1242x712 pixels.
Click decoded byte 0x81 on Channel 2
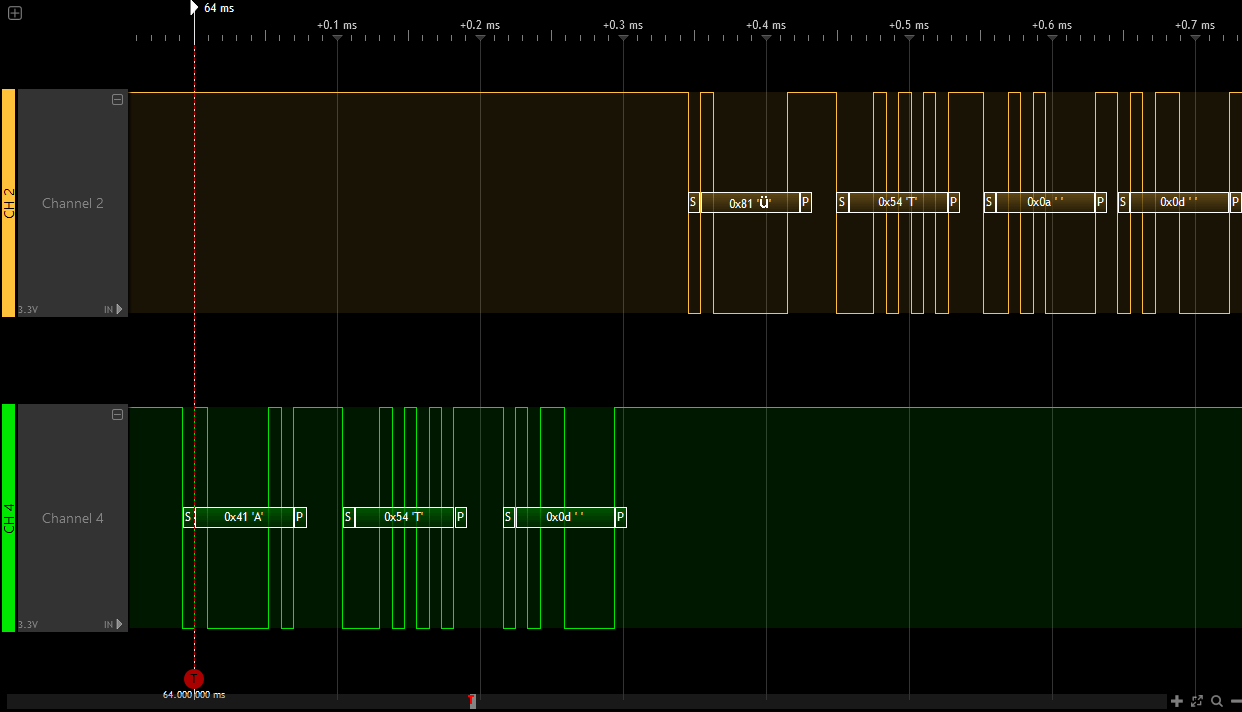pos(750,203)
